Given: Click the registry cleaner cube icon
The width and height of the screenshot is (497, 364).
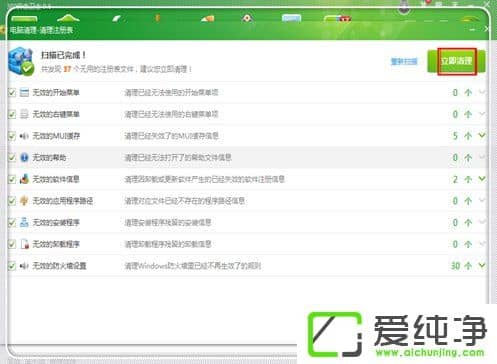Looking at the screenshot, I should (21, 61).
